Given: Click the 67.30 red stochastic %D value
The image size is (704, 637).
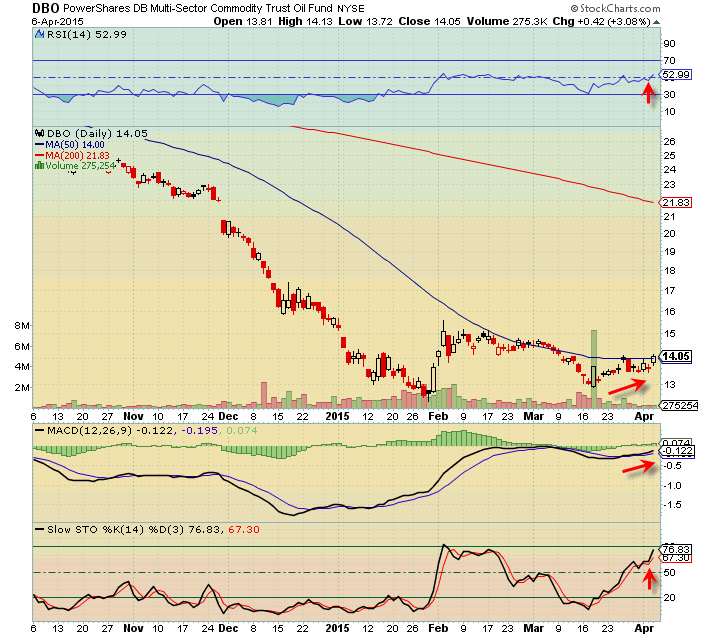Looking at the screenshot, I should pos(244,530).
